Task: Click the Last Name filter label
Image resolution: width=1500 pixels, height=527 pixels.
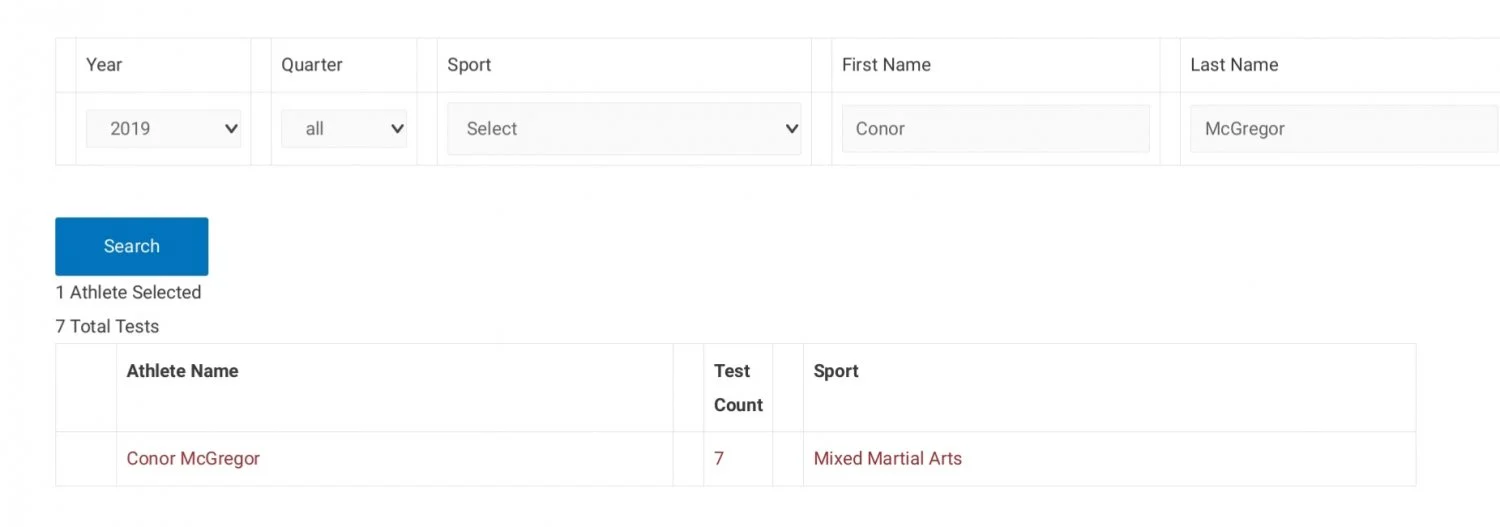Action: [1234, 65]
